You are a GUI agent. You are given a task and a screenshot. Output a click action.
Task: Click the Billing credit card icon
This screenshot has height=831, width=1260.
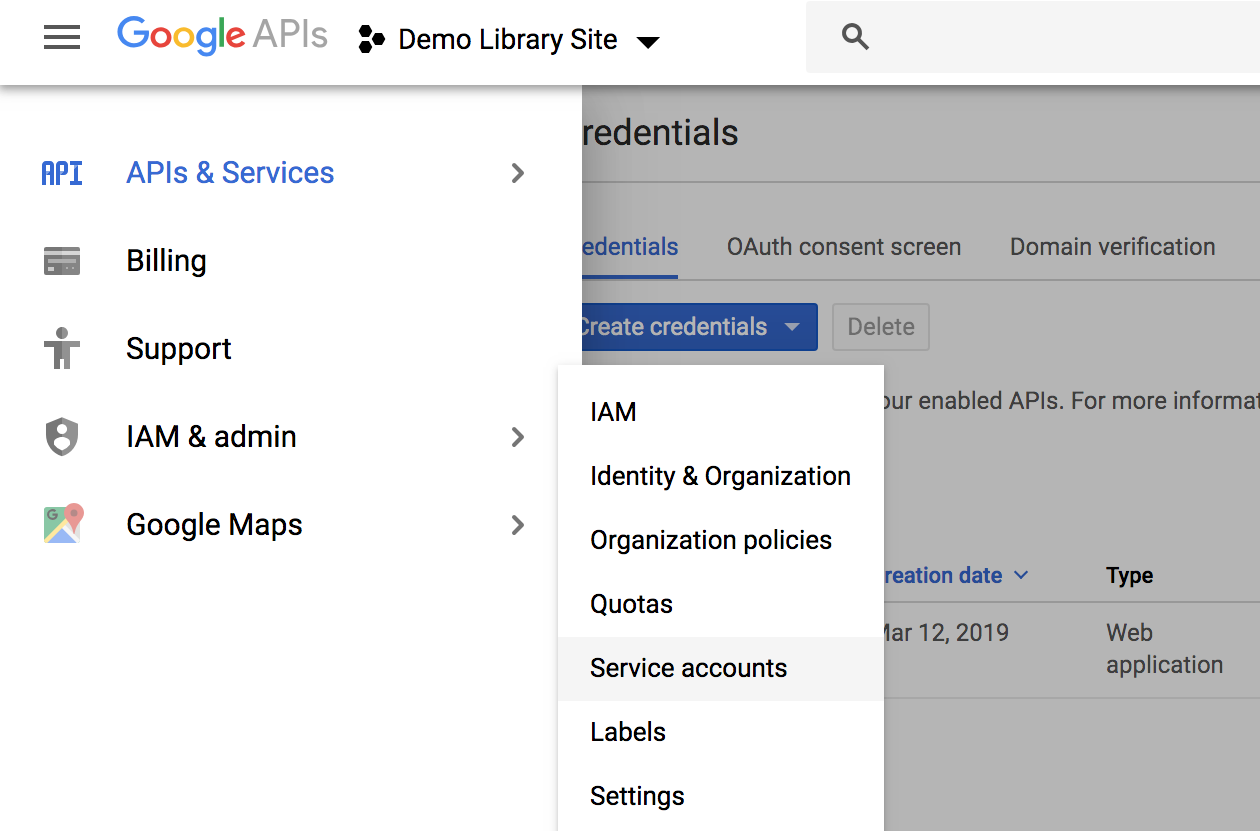62,261
